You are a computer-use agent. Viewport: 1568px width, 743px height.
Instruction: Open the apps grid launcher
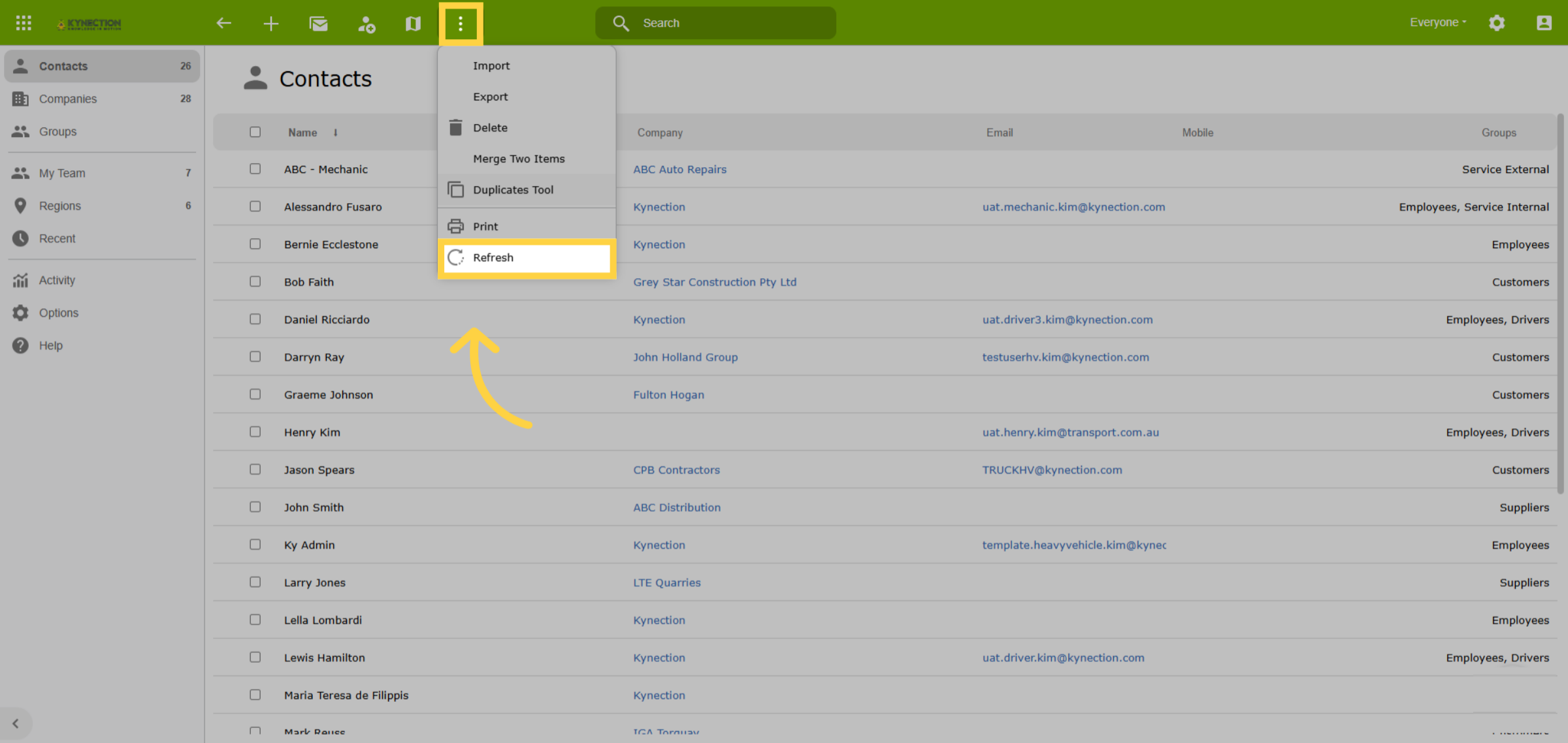coord(24,23)
